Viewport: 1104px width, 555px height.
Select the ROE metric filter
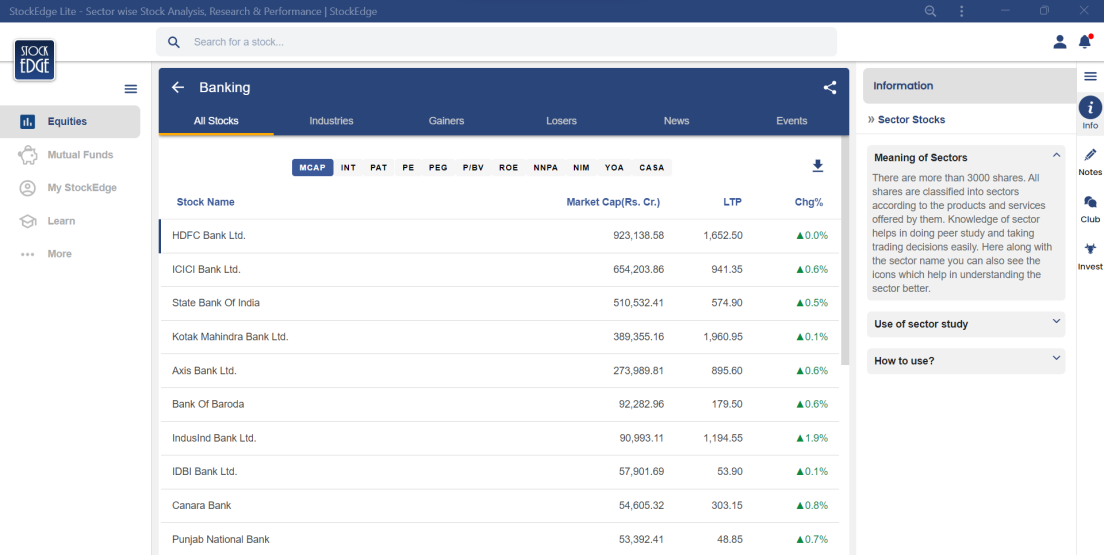[508, 168]
